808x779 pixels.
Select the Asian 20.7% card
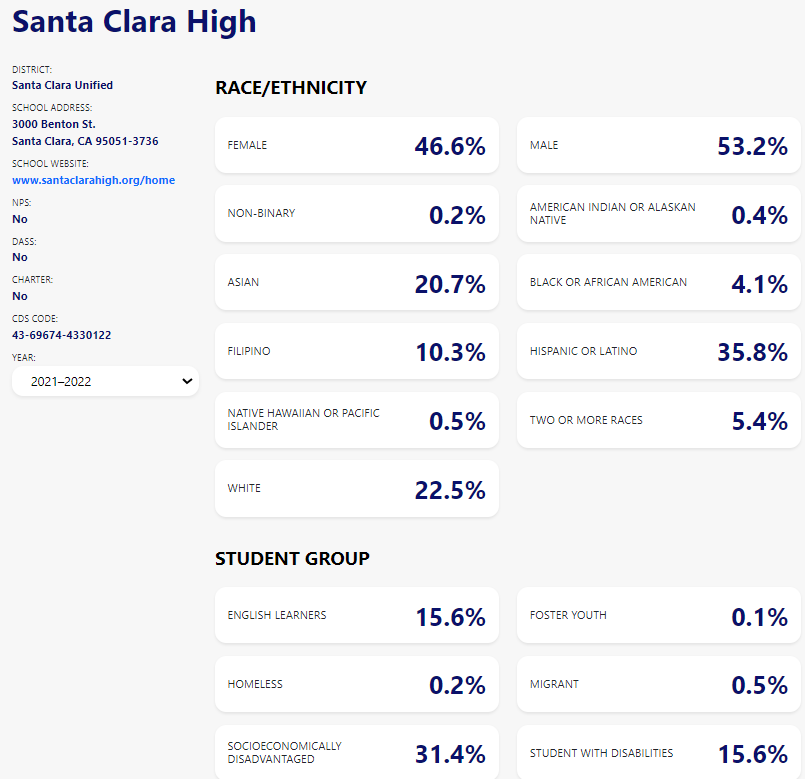pos(356,283)
